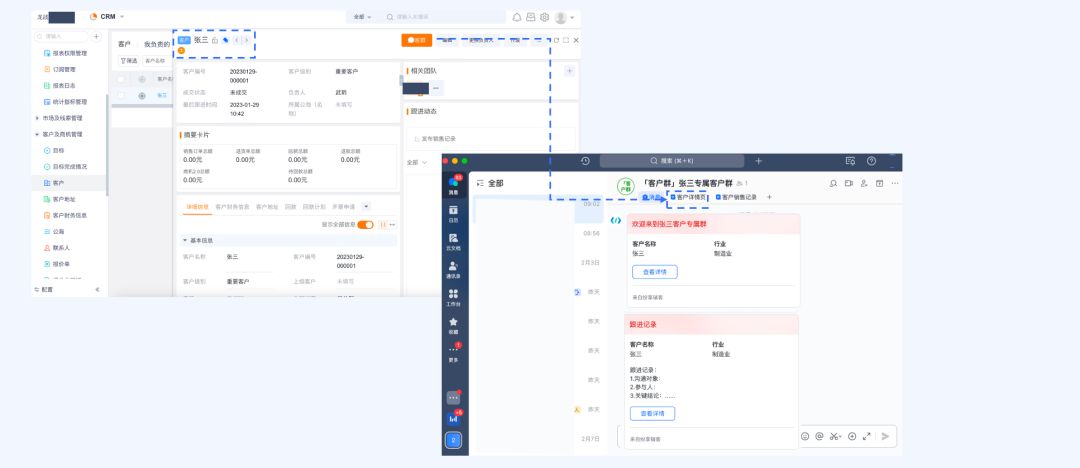Click the lock icon next to 张三
Viewport: 1080px width, 468px height.
click(215, 41)
